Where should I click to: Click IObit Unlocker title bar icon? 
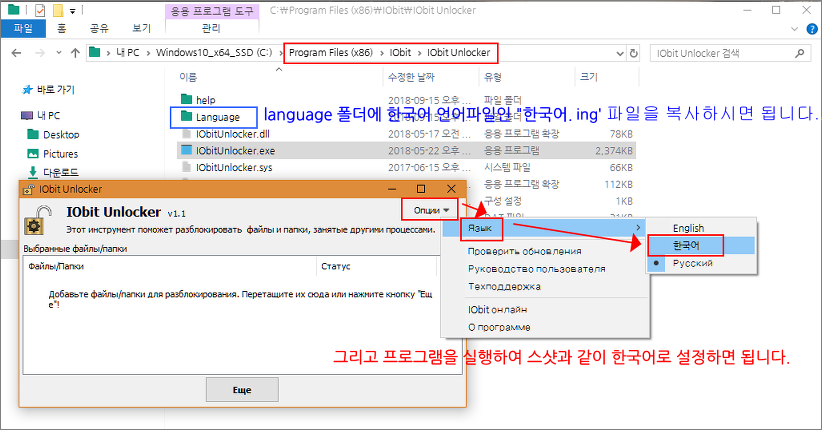(29, 189)
